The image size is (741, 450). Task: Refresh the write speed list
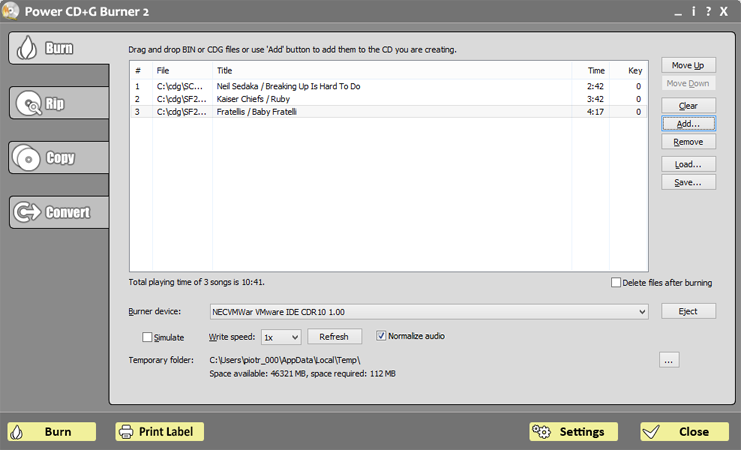pos(334,337)
